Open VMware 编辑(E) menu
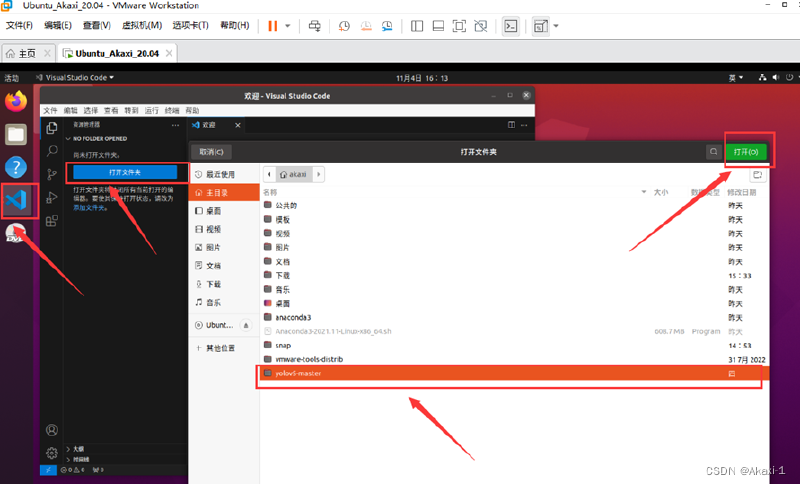The width and height of the screenshot is (800, 484). (x=58, y=26)
